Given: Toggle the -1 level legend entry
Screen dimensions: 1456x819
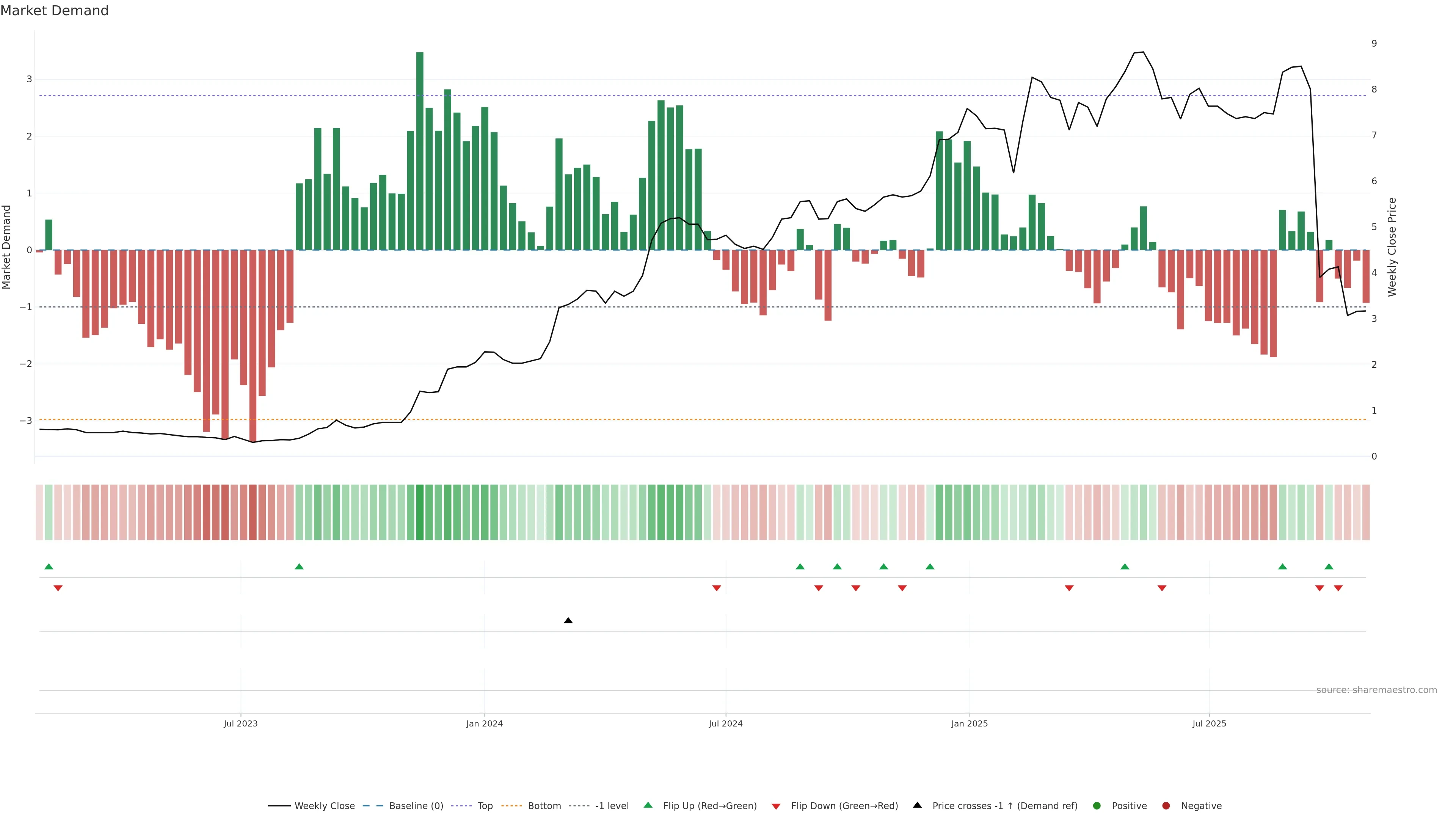Looking at the screenshot, I should click(x=612, y=806).
